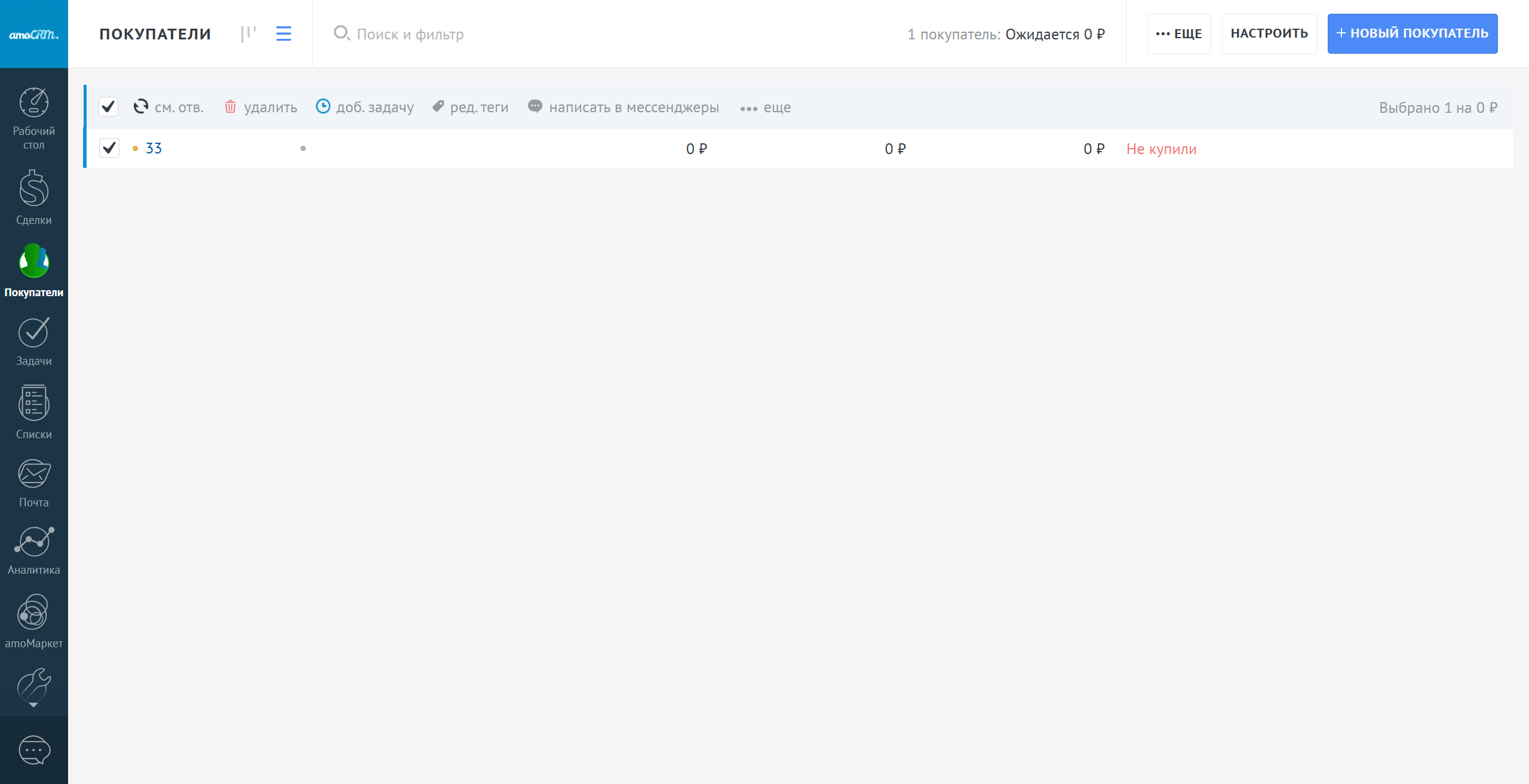Expand the ЕЩЕ menu in the top header
The height and width of the screenshot is (784, 1529).
point(1178,34)
